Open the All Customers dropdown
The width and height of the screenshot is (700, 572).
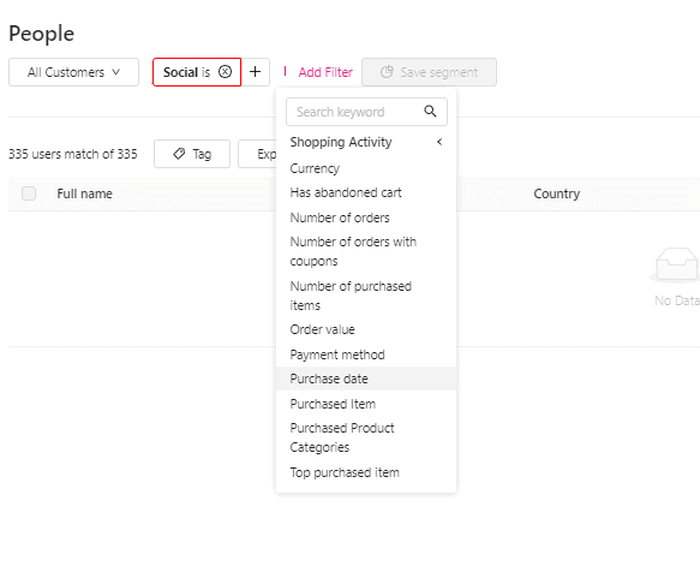tap(74, 72)
